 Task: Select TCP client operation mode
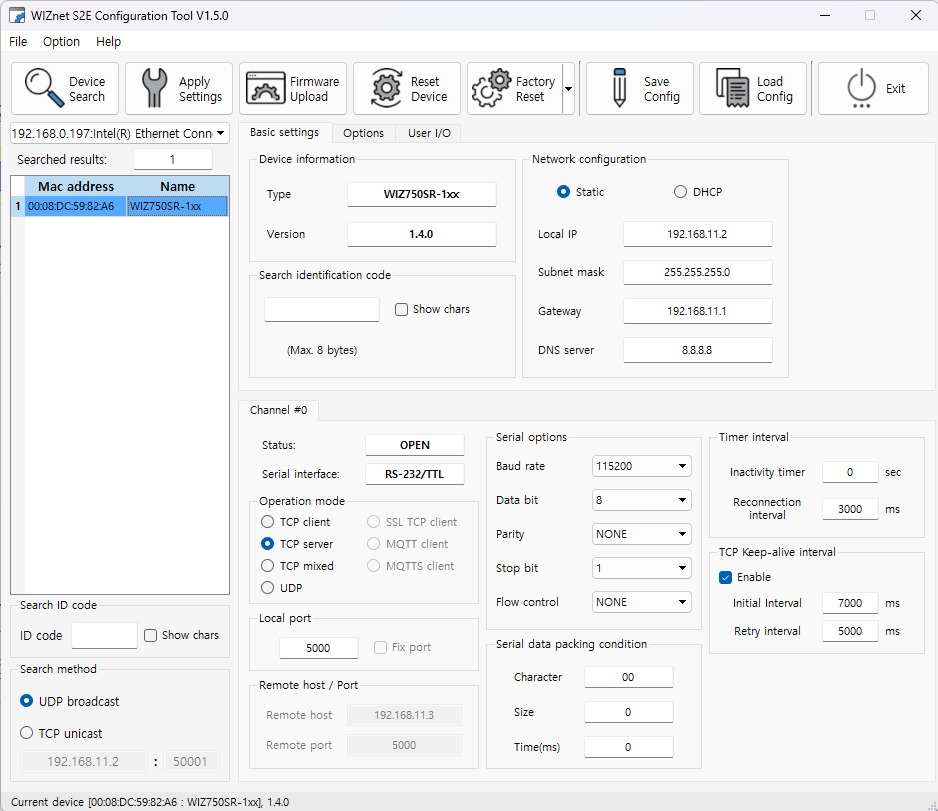pyautogui.click(x=267, y=522)
